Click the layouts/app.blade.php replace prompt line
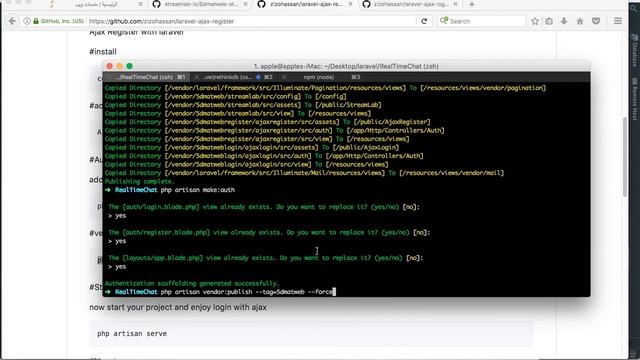Image resolution: width=640 pixels, height=360 pixels. pyautogui.click(x=266, y=258)
